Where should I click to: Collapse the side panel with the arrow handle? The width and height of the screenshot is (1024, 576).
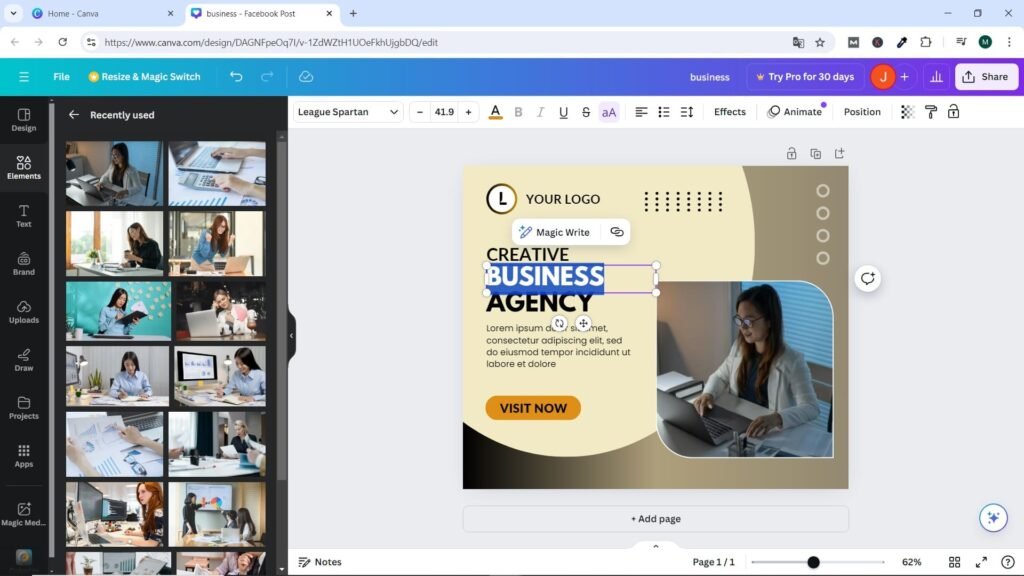click(x=291, y=335)
